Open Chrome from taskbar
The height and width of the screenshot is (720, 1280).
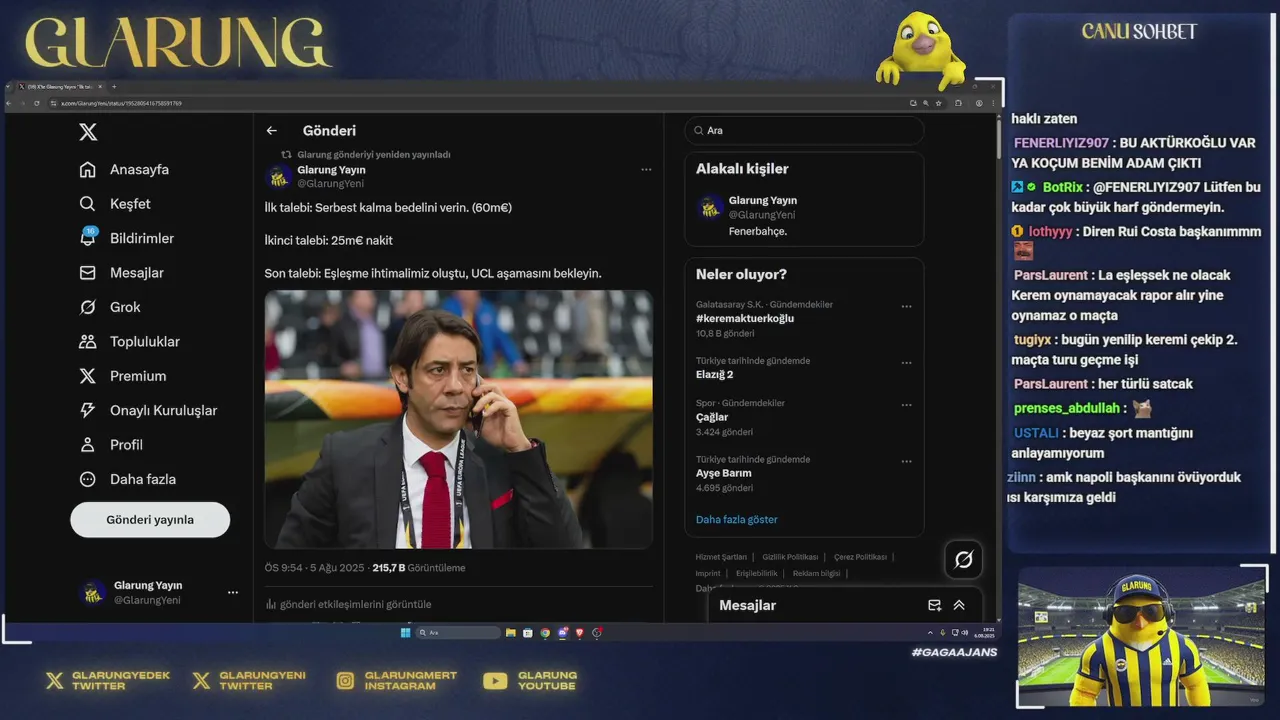point(545,632)
